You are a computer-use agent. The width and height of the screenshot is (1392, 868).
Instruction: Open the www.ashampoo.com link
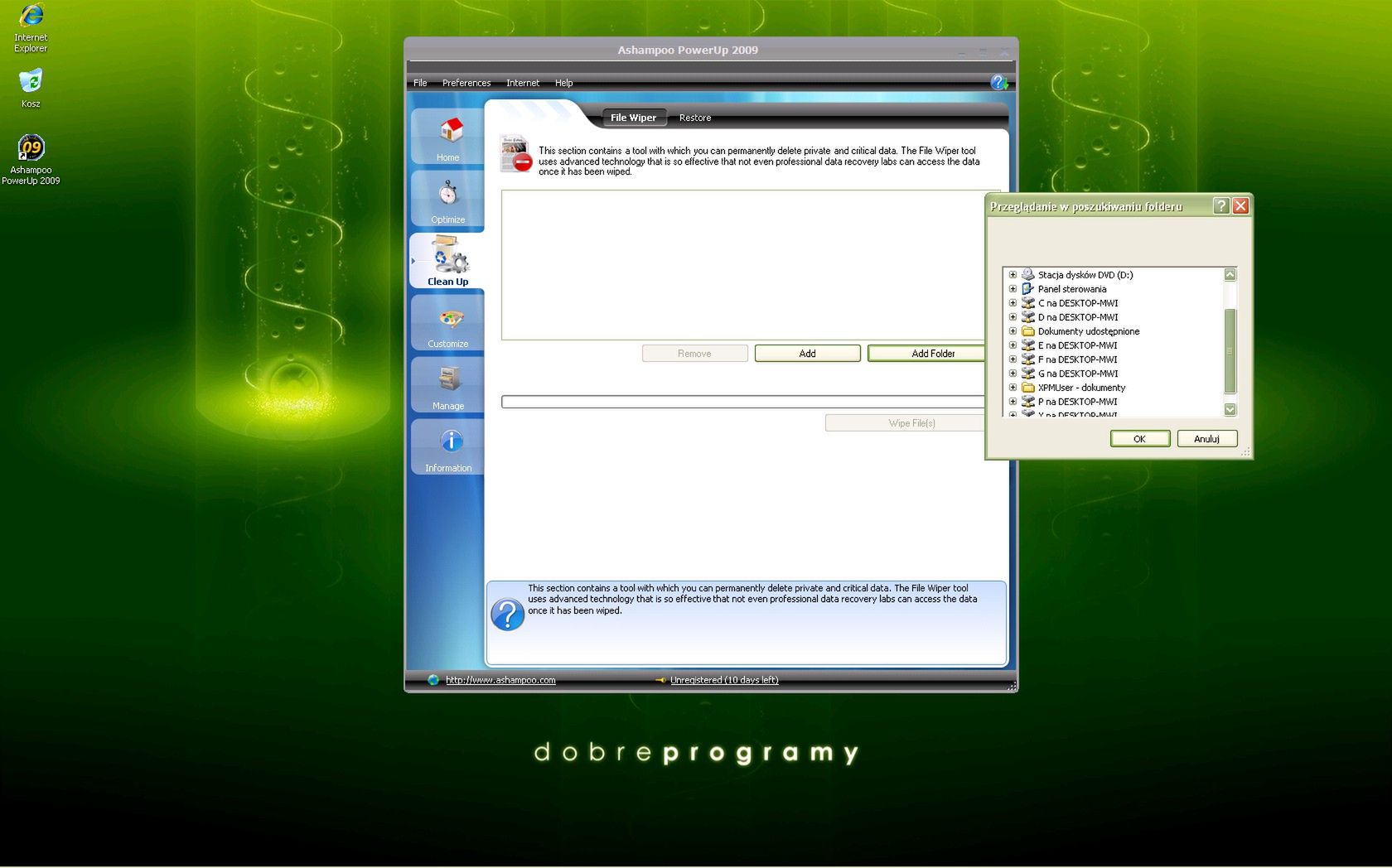pyautogui.click(x=500, y=680)
